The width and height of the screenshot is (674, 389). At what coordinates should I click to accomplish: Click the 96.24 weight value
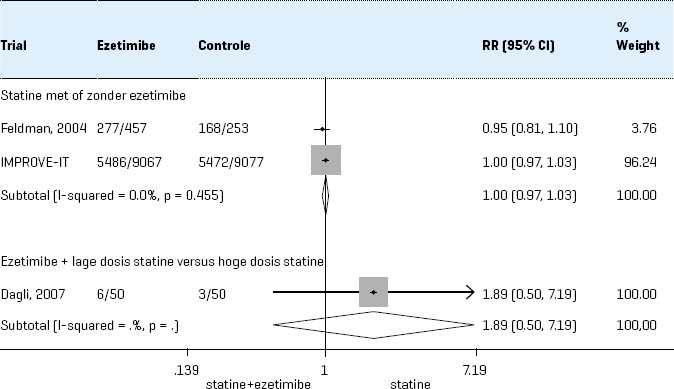[x=640, y=162]
